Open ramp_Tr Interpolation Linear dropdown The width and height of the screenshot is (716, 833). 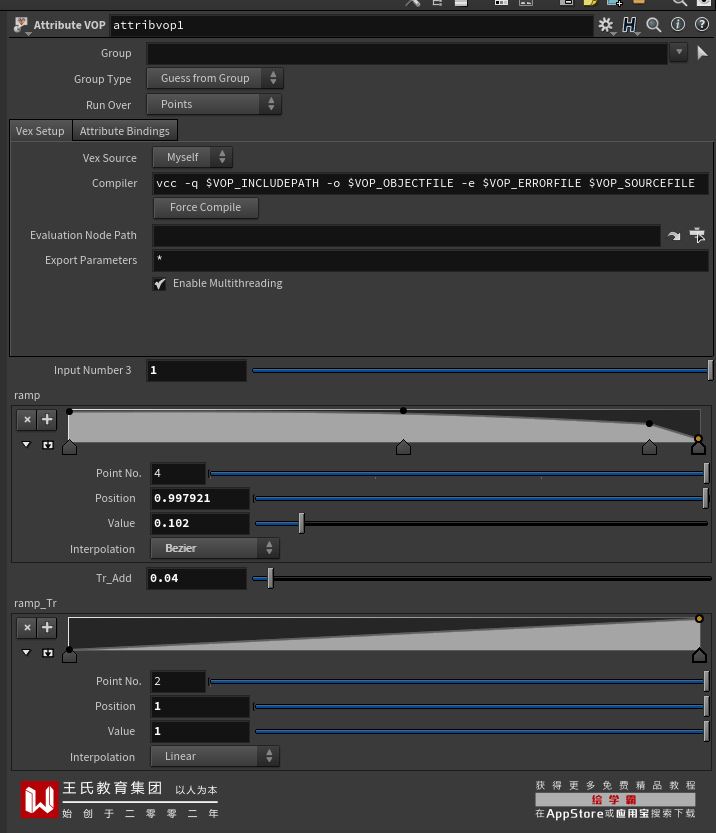point(215,756)
